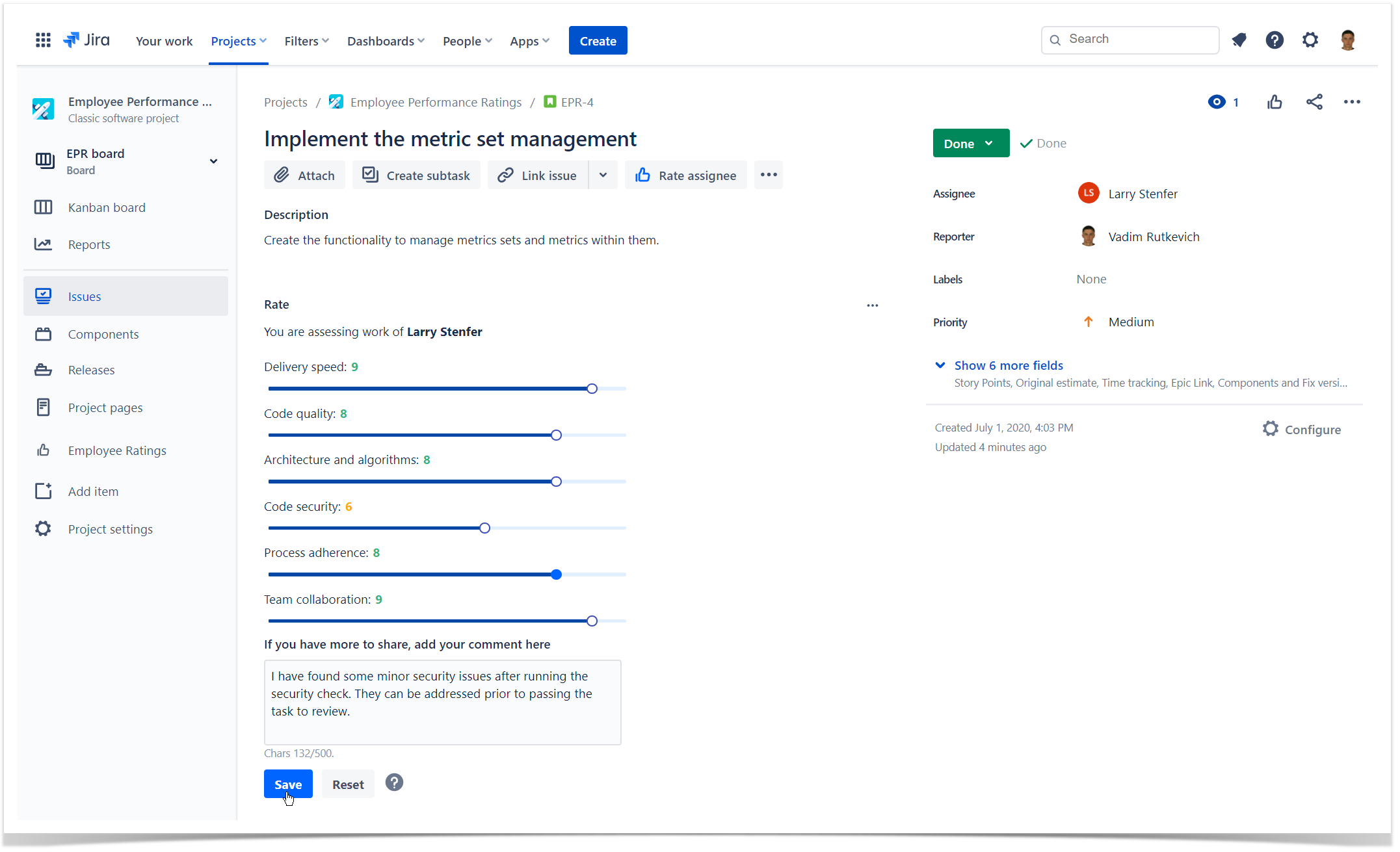
Task: Save the rating
Action: (x=288, y=784)
